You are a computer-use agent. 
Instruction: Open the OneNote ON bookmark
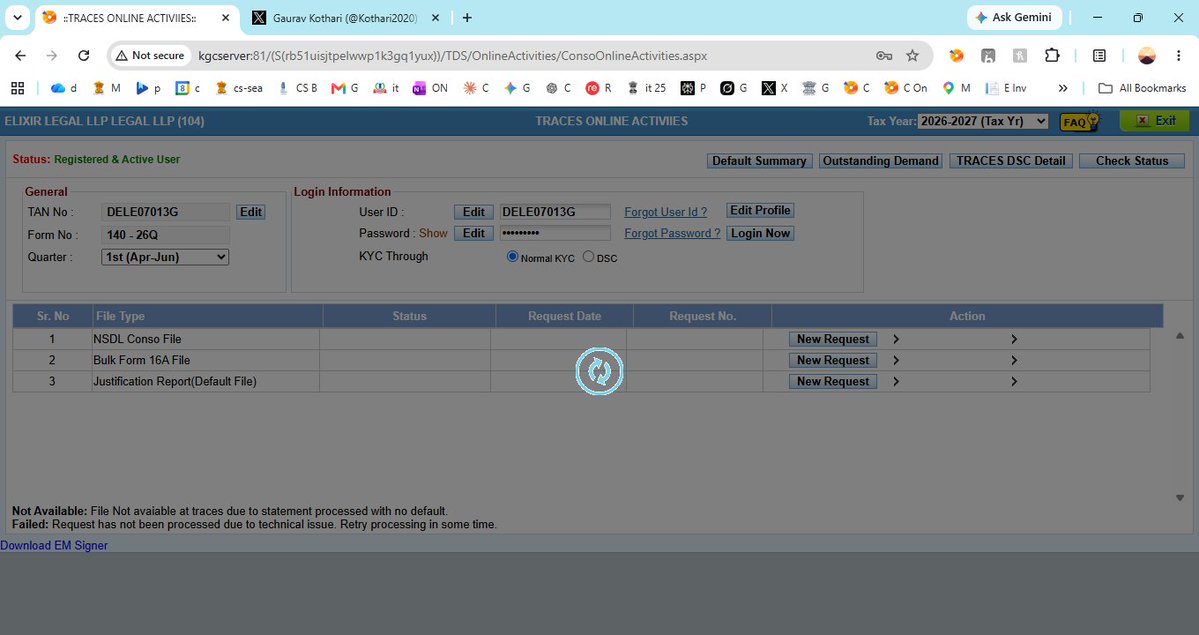(431, 88)
